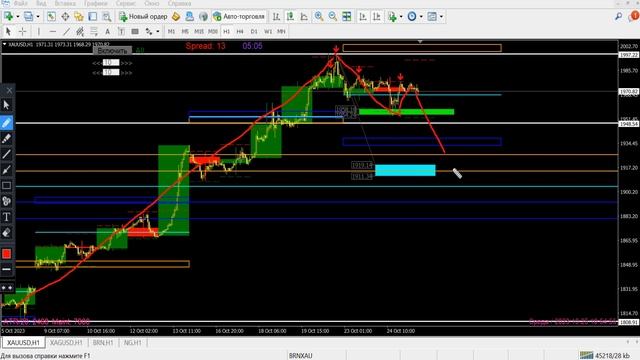Open the templates dropdown arrow
This screenshot has height=360, width=640.
[x=441, y=16]
